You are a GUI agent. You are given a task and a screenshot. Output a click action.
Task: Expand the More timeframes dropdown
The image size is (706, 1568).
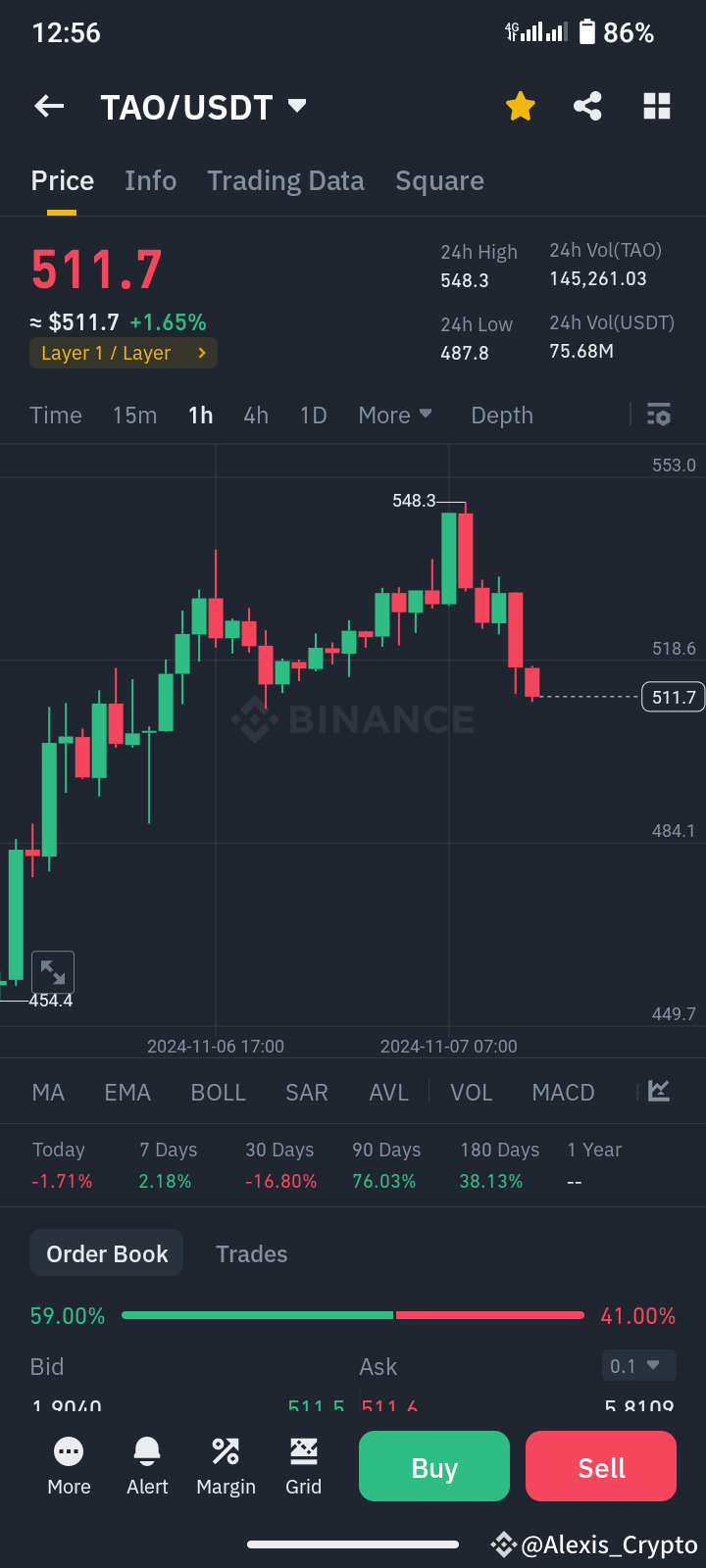click(394, 415)
